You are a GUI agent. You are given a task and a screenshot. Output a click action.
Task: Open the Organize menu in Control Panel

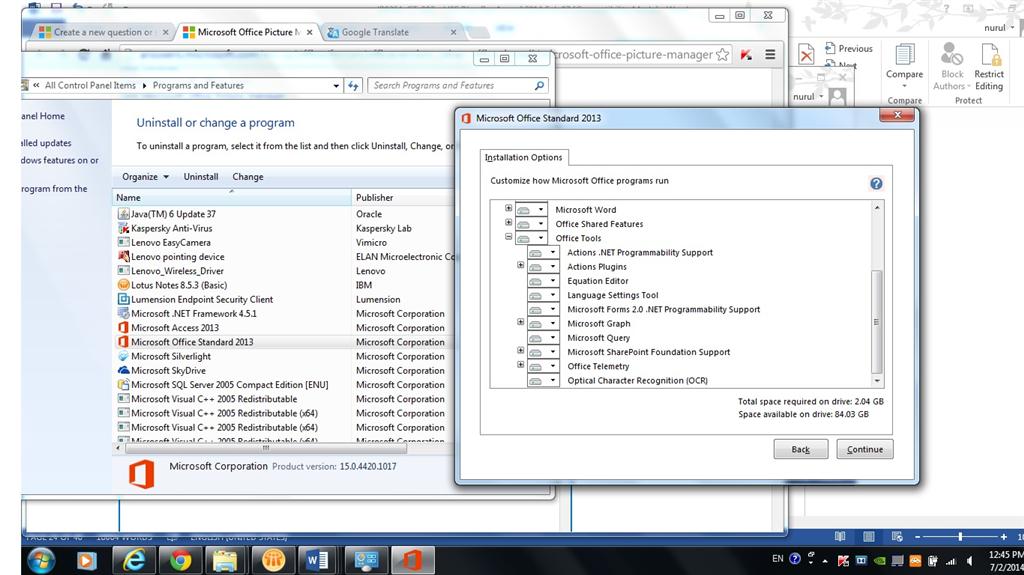(x=145, y=177)
